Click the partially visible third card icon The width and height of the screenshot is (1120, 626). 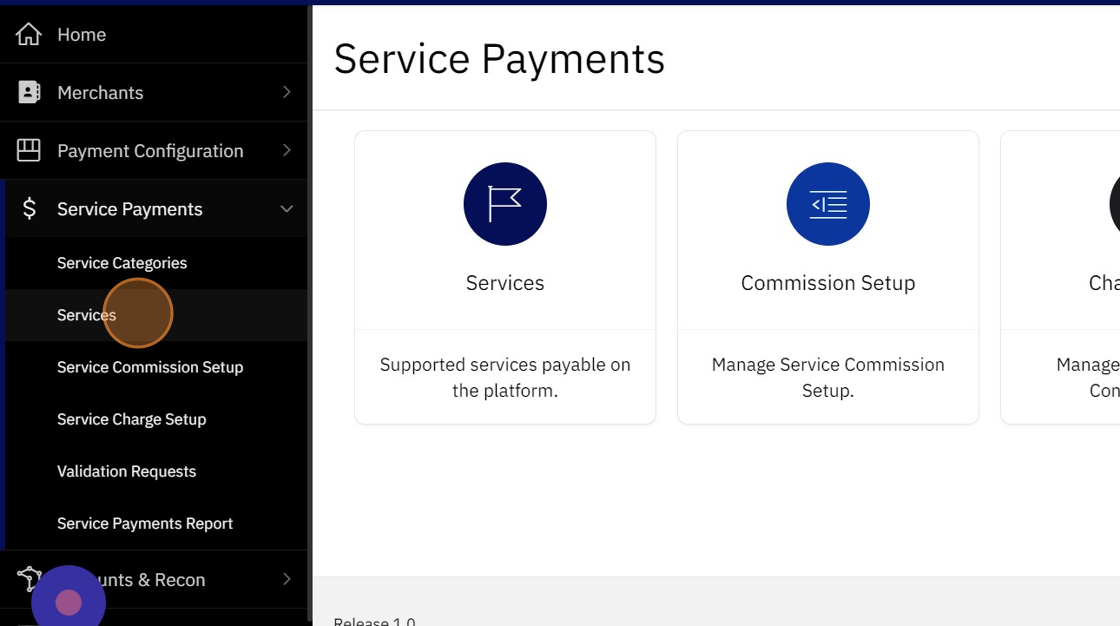(x=1114, y=204)
